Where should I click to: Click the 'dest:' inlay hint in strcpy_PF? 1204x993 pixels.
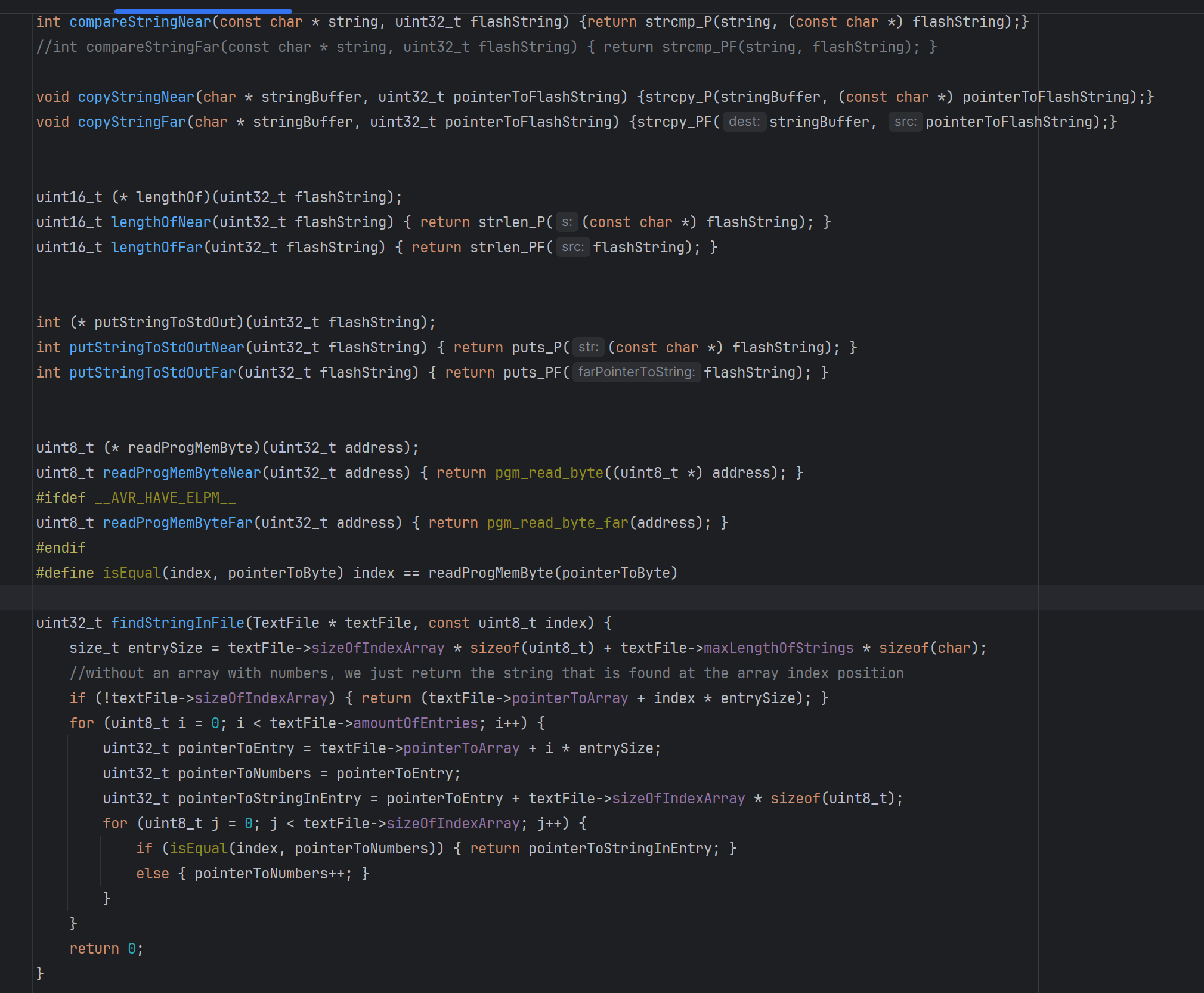744,122
